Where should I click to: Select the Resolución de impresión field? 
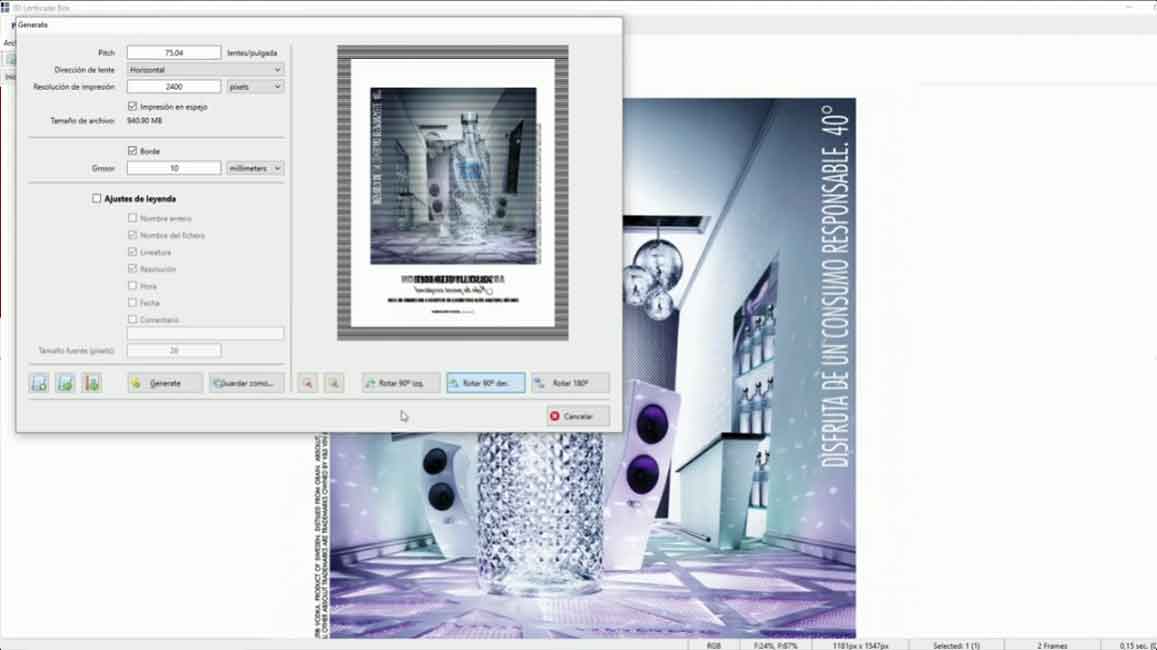174,87
